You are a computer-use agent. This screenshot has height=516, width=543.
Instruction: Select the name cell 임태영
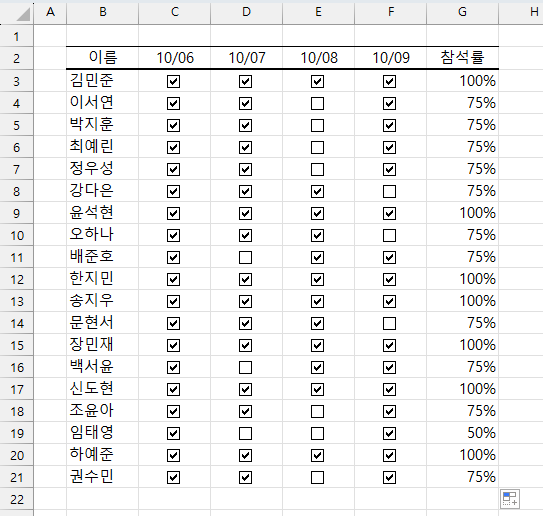click(x=103, y=433)
